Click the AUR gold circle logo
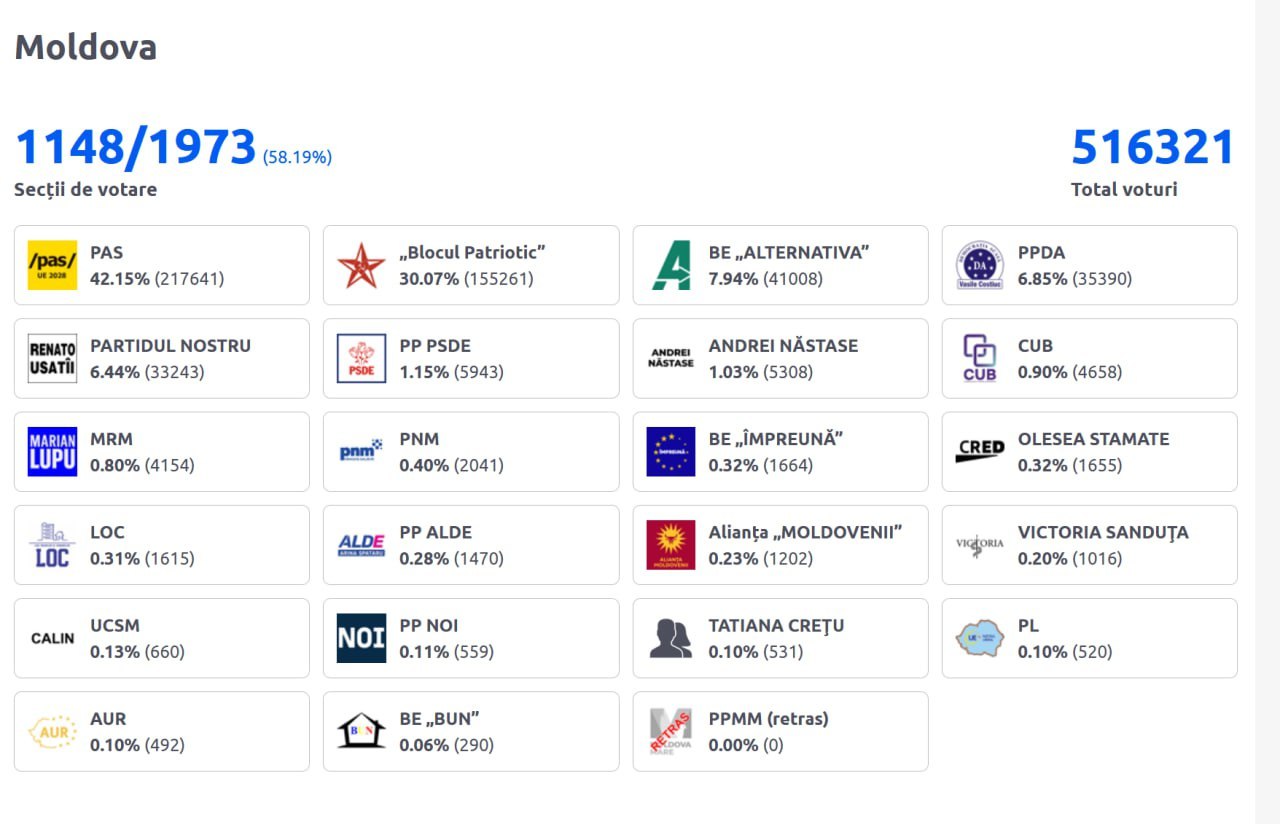The image size is (1280, 824). (x=52, y=731)
